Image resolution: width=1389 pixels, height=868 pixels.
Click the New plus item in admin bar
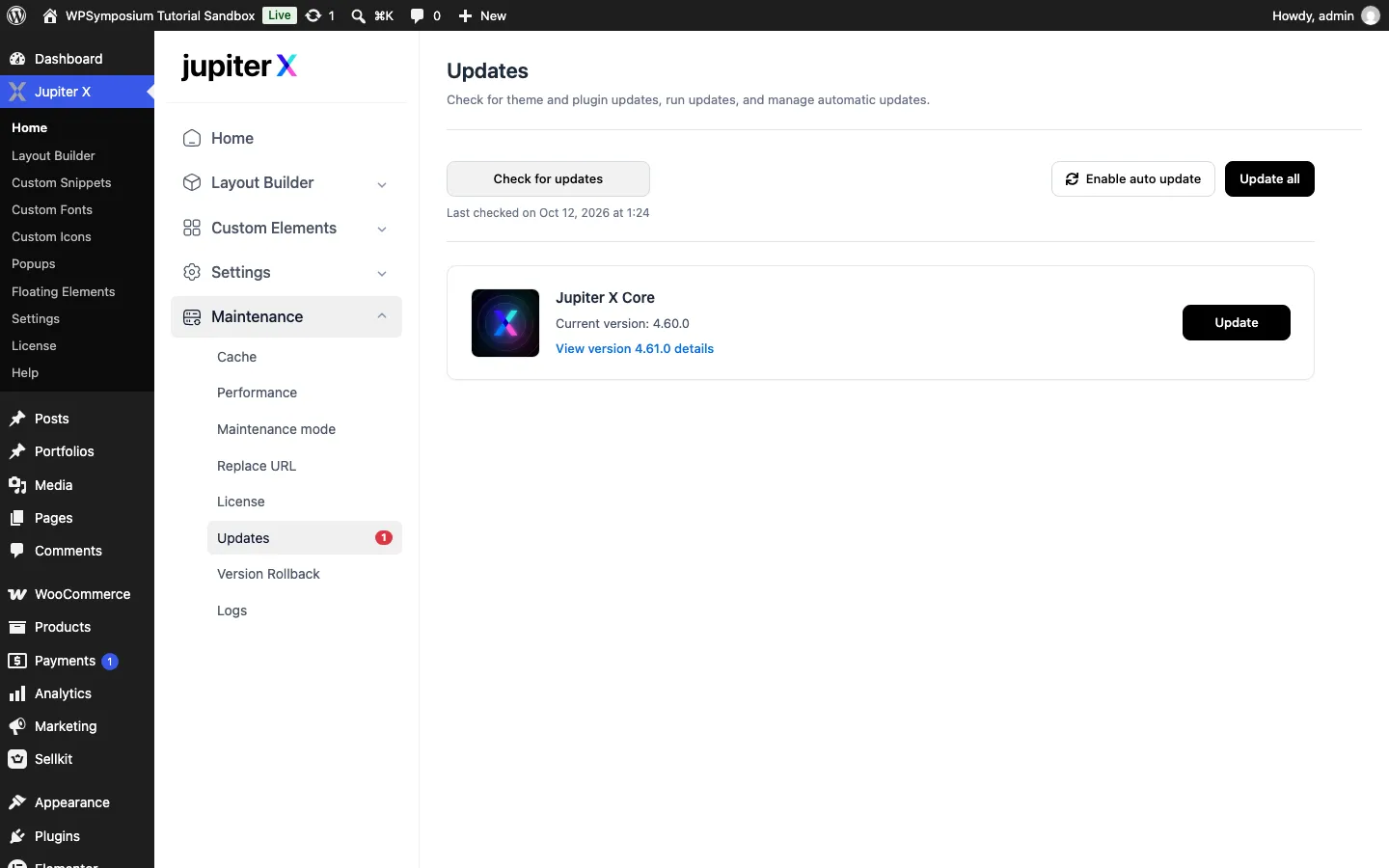pos(482,15)
